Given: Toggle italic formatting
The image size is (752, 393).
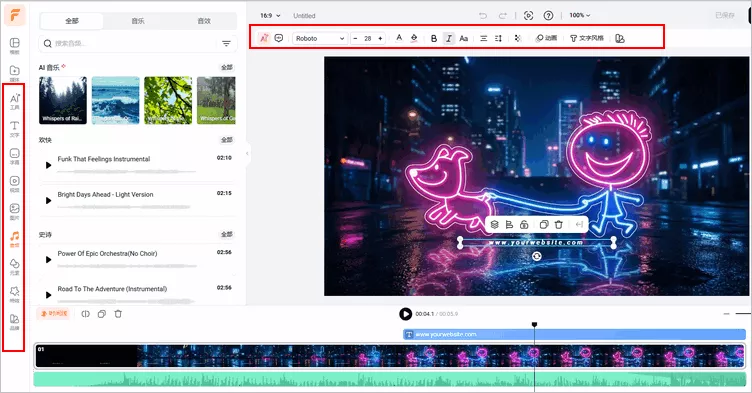Looking at the screenshot, I should 448,38.
